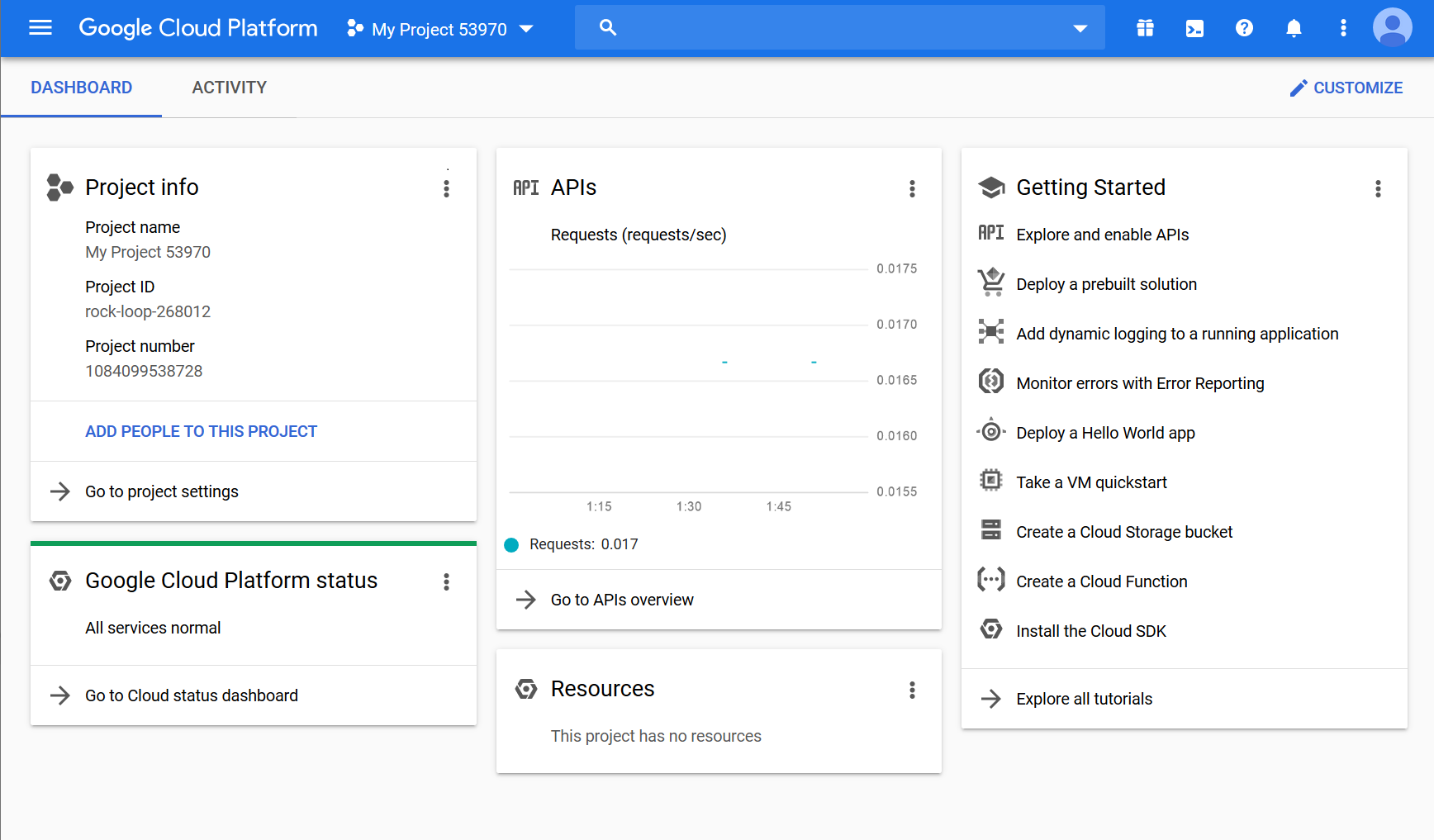The image size is (1434, 840).
Task: Open Create a Cloud Function
Action: tap(1102, 581)
